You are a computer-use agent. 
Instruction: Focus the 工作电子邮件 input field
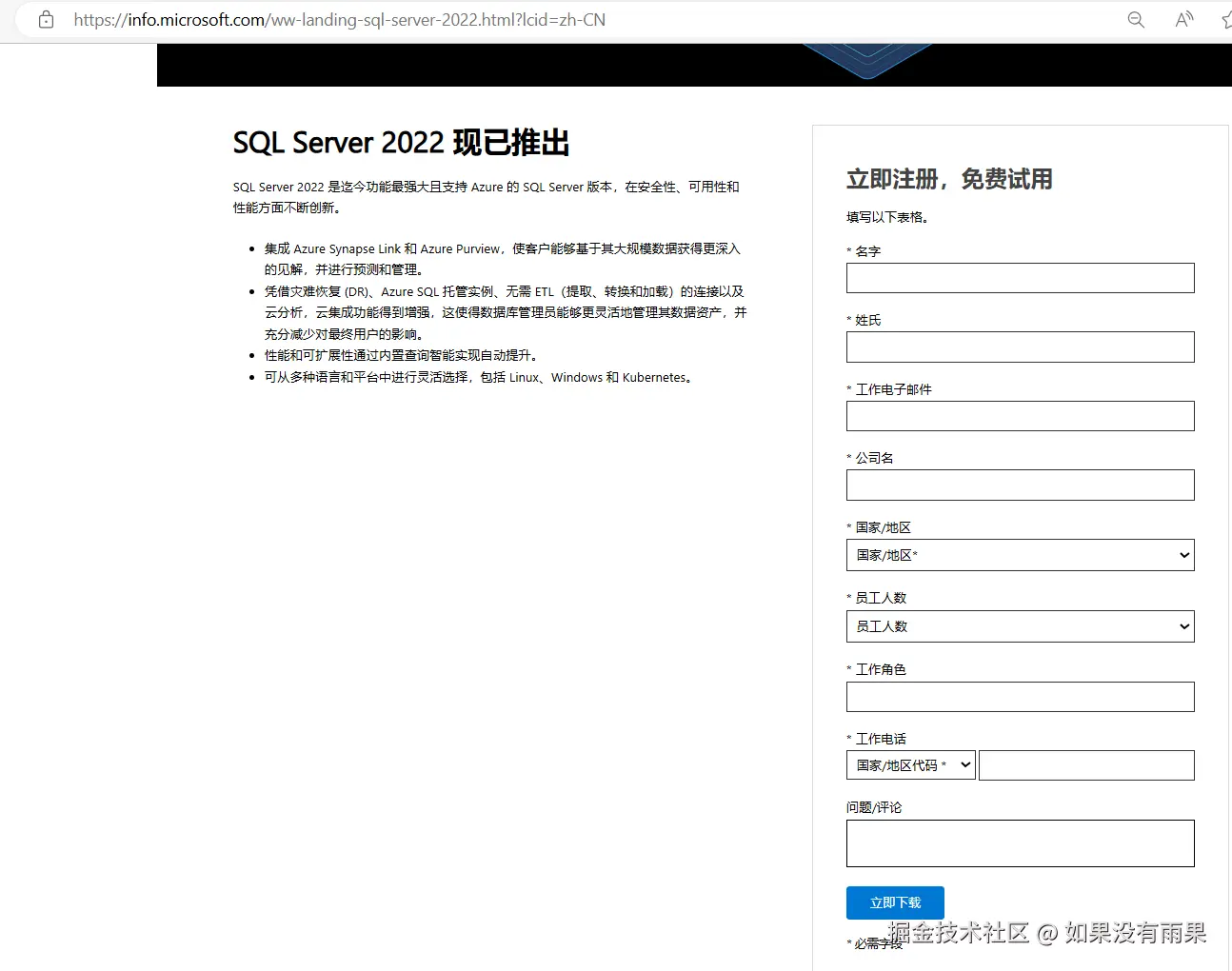tap(1020, 416)
